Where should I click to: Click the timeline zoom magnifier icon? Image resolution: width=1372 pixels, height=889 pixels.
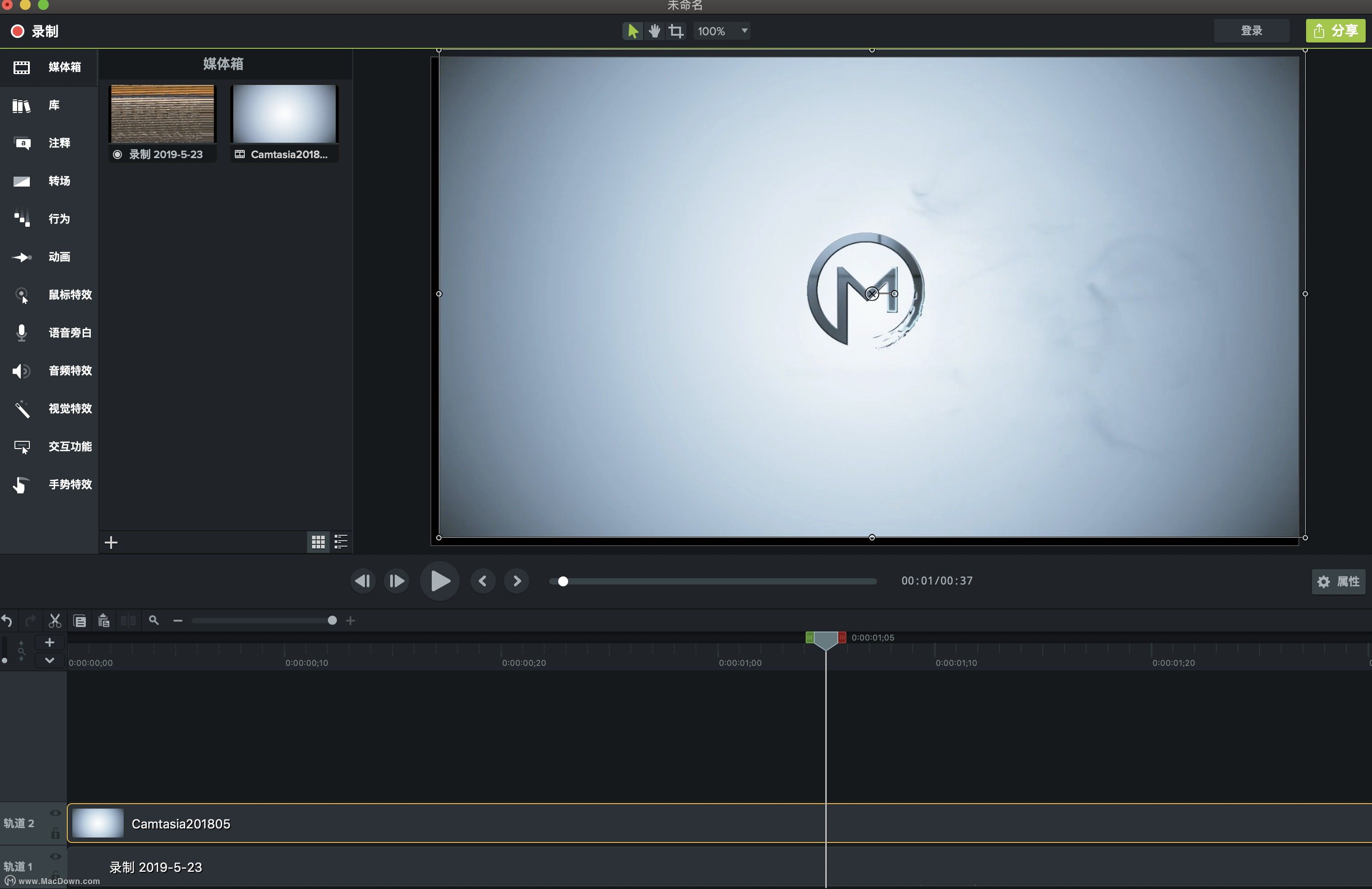tap(154, 620)
